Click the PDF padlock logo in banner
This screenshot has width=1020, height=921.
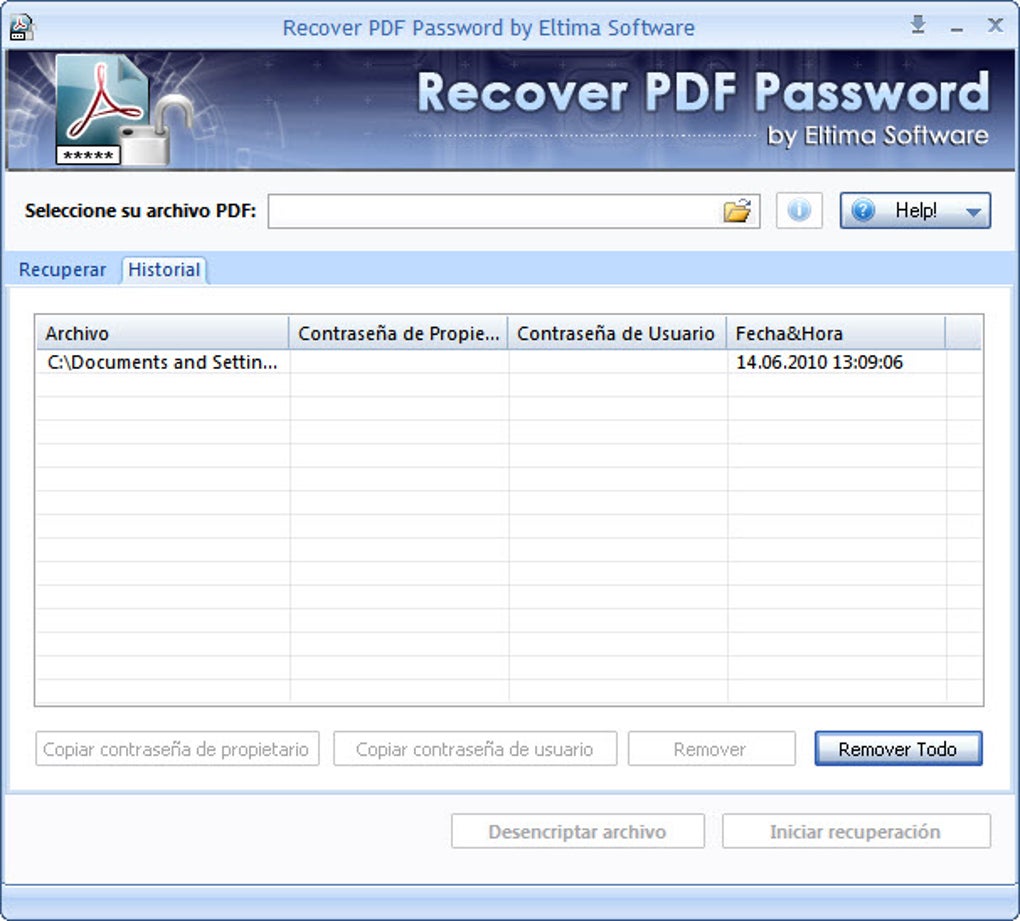tap(124, 109)
